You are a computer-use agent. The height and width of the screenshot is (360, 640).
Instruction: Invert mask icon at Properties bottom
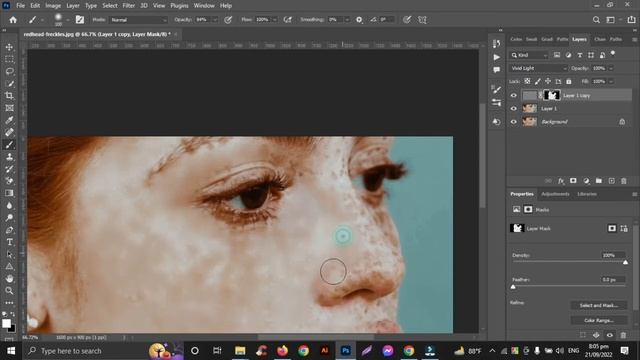coord(596,335)
